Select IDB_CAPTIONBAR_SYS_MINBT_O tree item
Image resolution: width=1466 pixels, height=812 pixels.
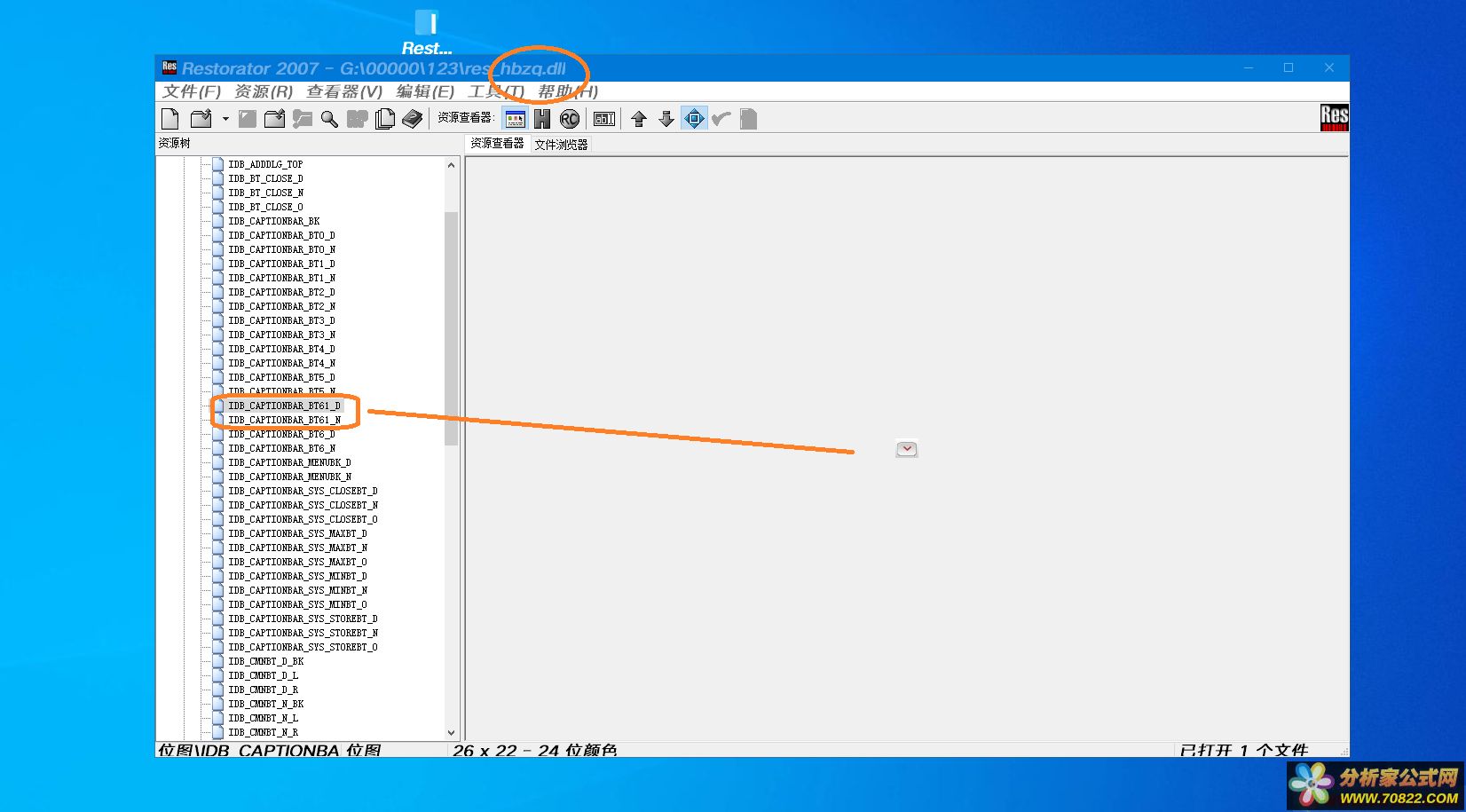pyautogui.click(x=297, y=604)
